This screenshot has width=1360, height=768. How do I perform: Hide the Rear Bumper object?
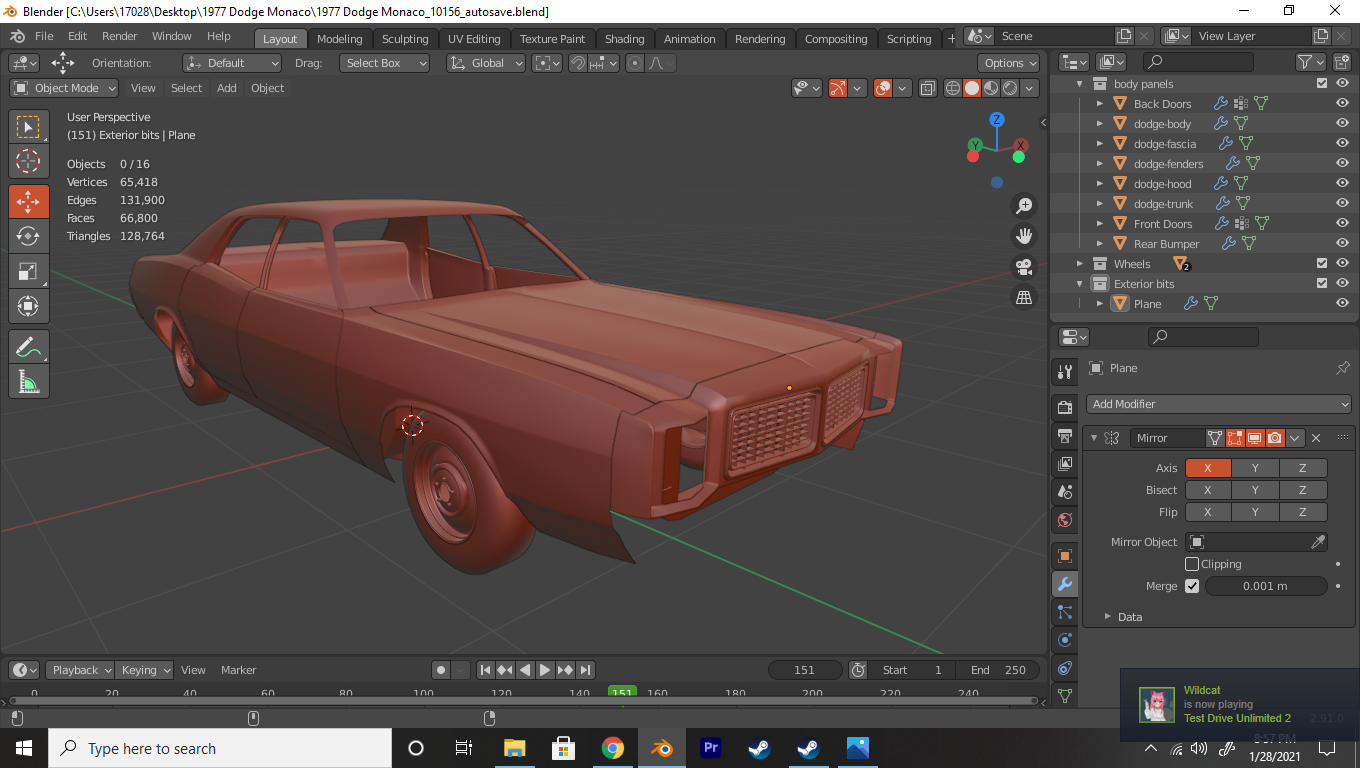pyautogui.click(x=1342, y=244)
